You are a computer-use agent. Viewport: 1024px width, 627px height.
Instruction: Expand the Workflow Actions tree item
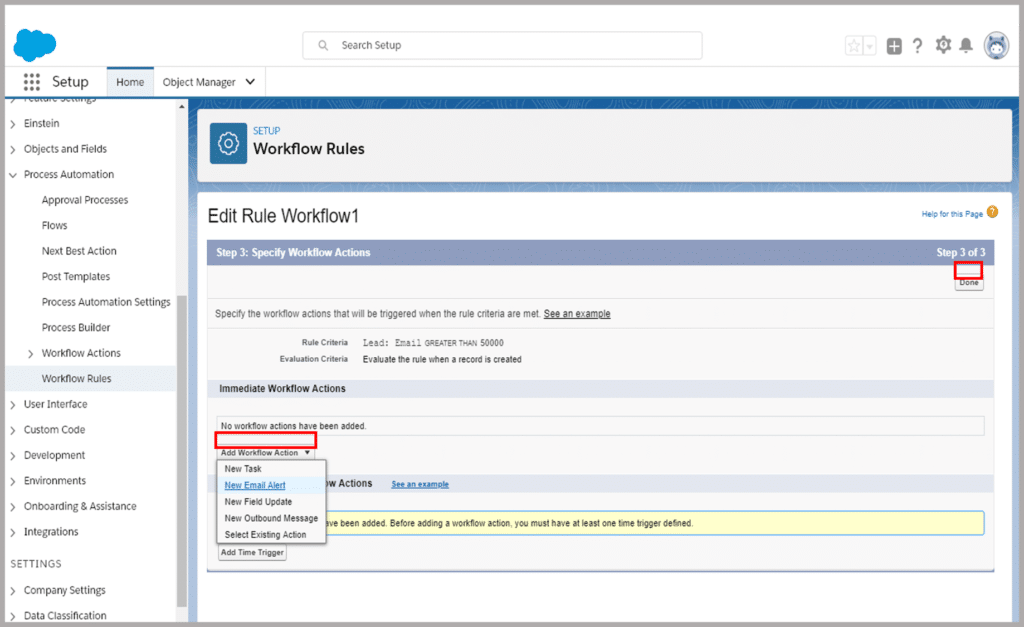click(x=31, y=354)
